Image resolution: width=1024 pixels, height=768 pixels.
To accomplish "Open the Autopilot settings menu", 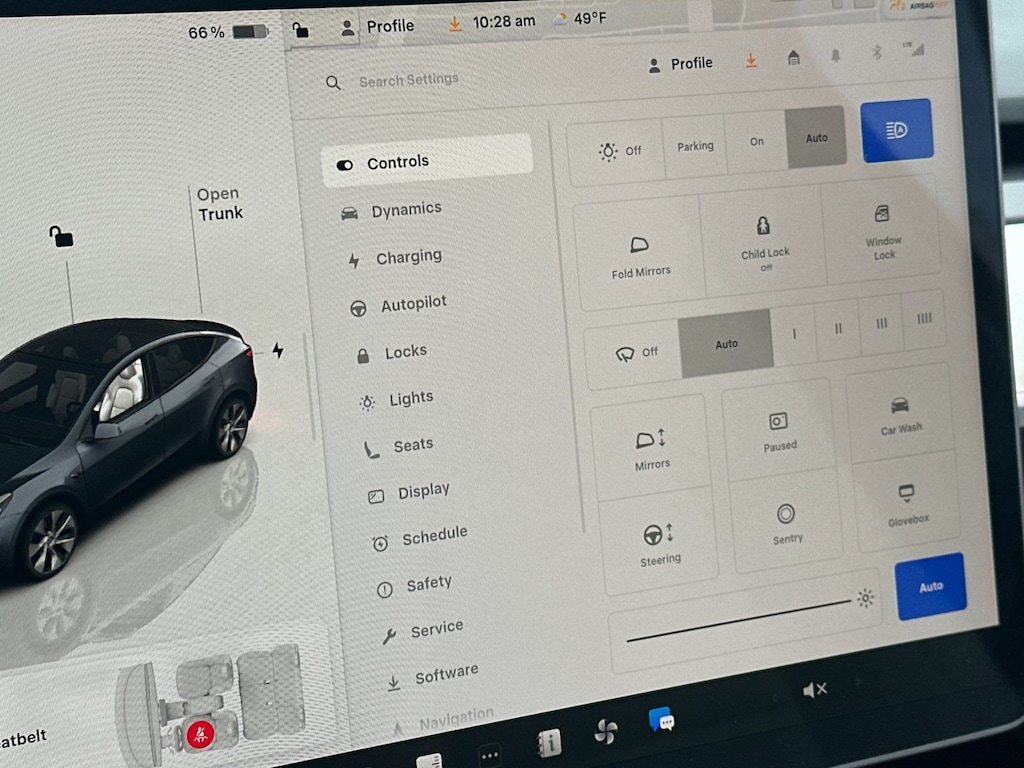I will pyautogui.click(x=412, y=304).
